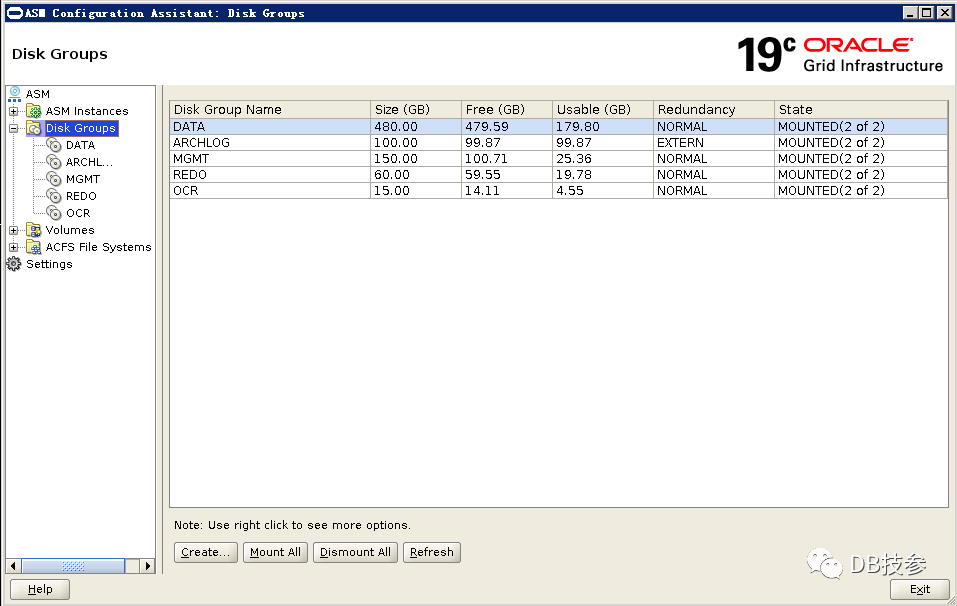
Task: Sort by State column header
Action: tap(861, 110)
